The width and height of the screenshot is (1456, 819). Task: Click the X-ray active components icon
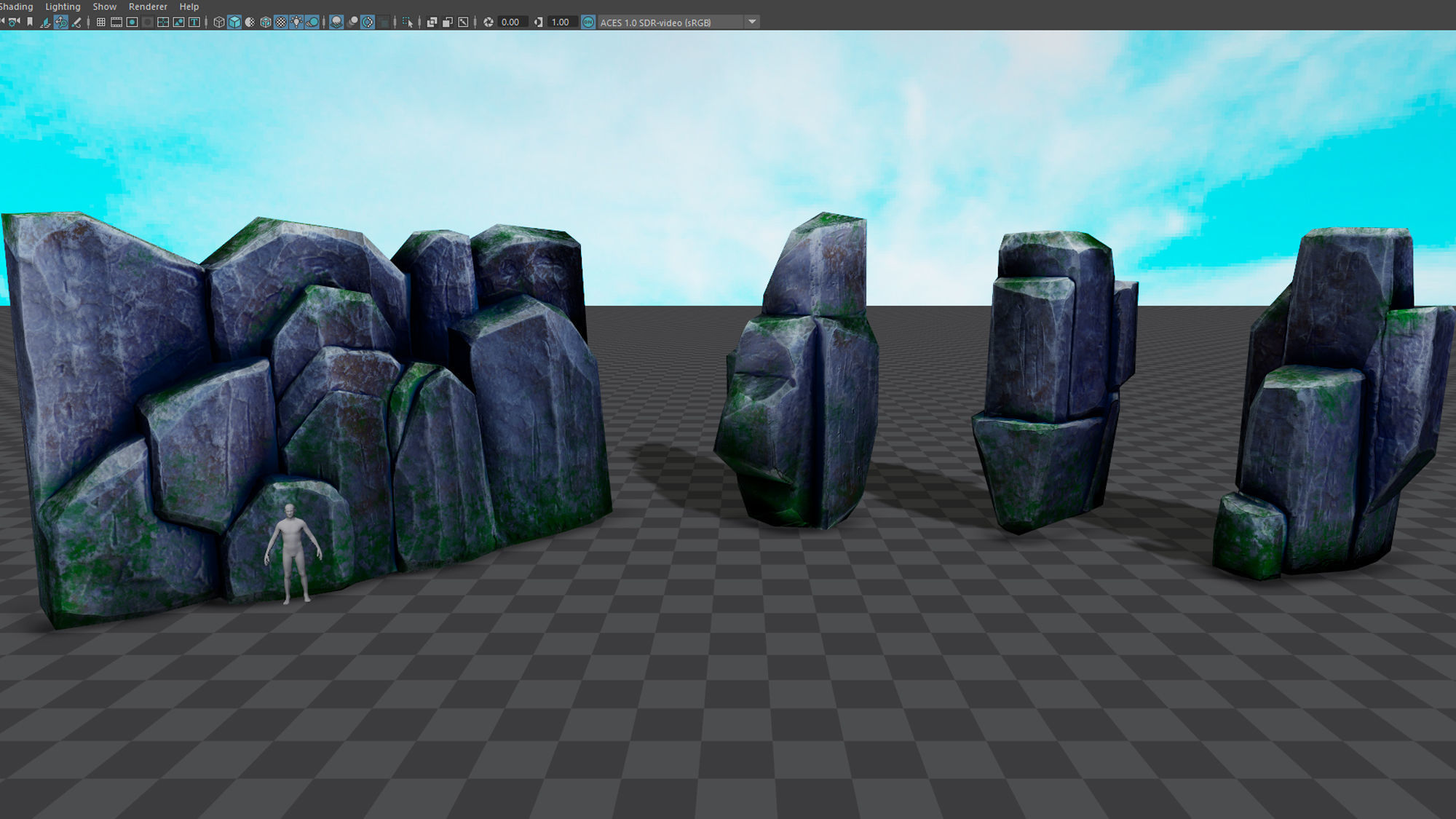click(448, 23)
